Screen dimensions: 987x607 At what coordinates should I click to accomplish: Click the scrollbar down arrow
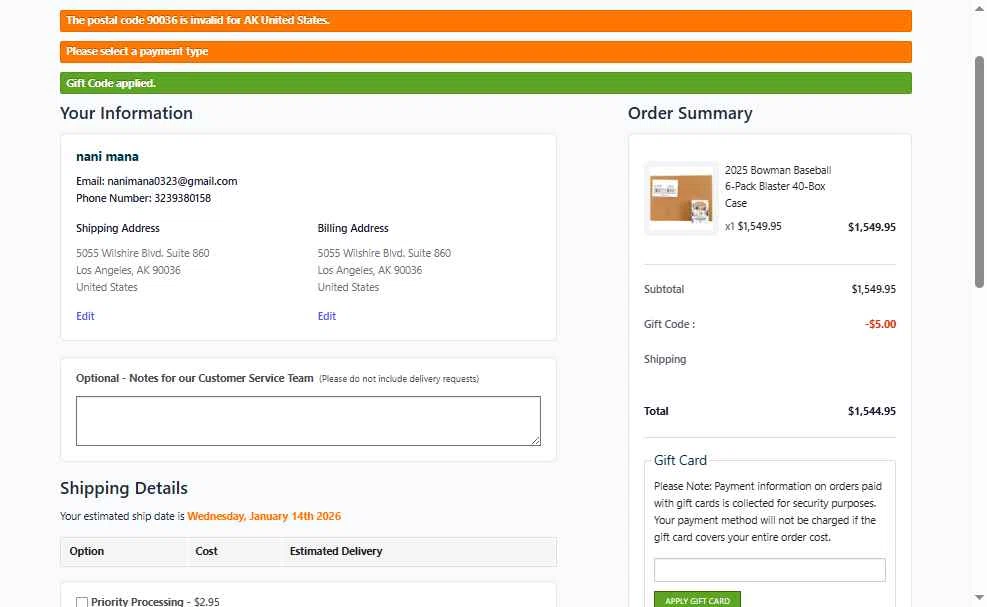979,597
